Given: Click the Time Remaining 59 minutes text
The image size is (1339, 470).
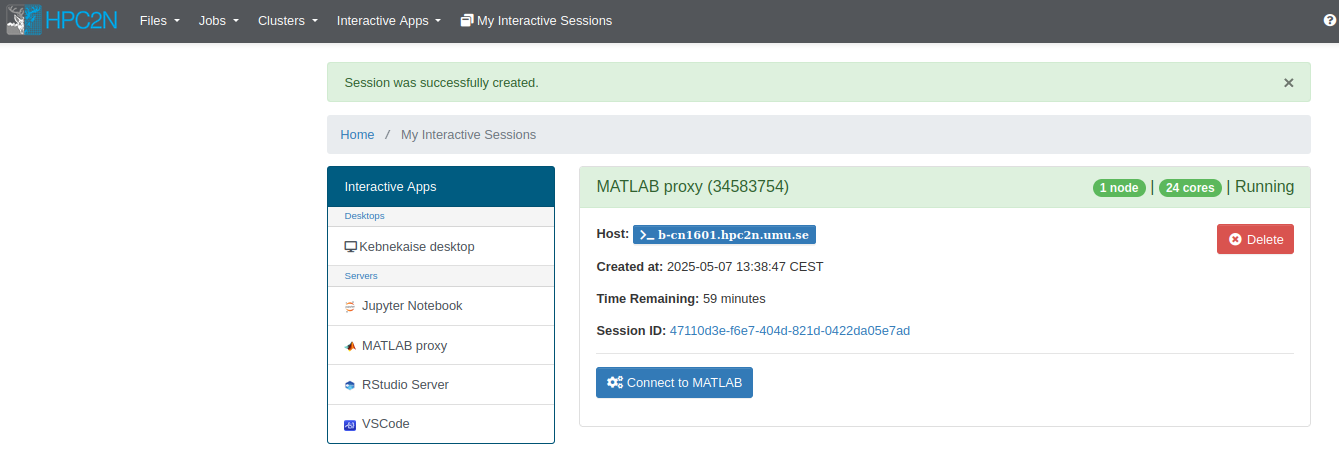Looking at the screenshot, I should tap(681, 298).
